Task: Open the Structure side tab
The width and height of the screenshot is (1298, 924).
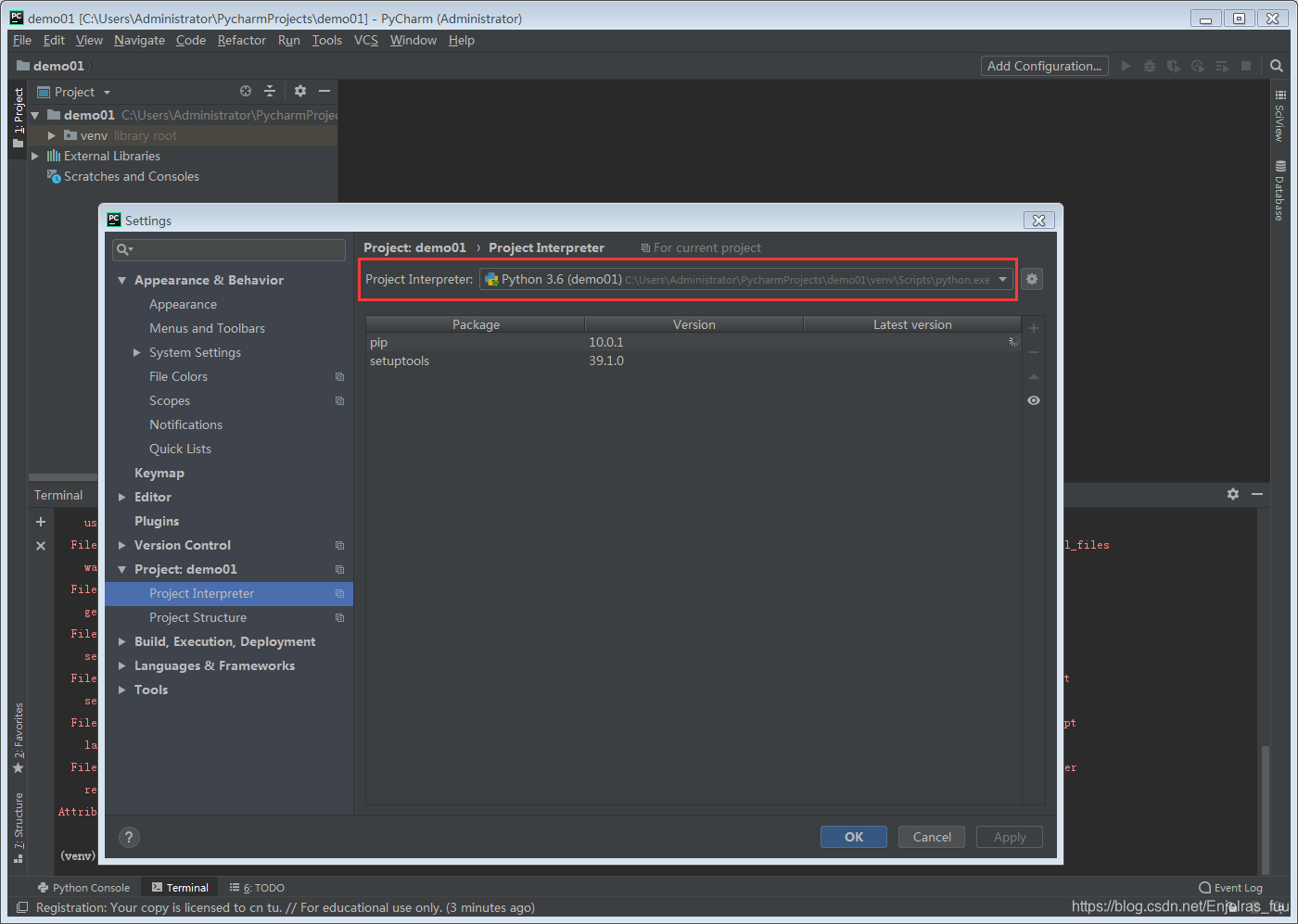Action: click(19, 828)
